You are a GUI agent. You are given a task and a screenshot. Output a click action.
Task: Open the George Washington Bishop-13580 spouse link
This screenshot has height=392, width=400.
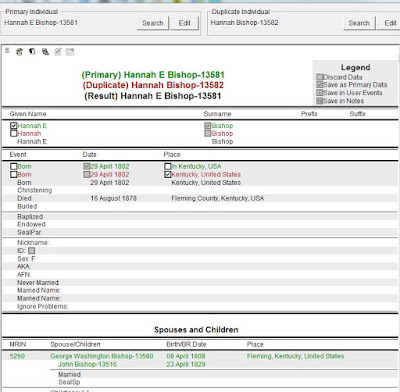(102, 356)
